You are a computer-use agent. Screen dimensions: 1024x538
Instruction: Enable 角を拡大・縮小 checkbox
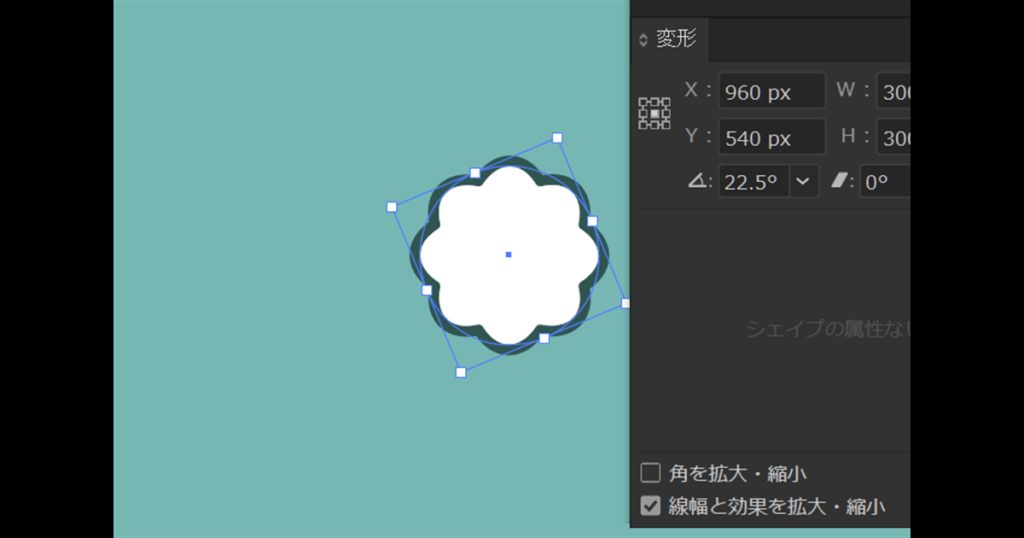pyautogui.click(x=651, y=473)
